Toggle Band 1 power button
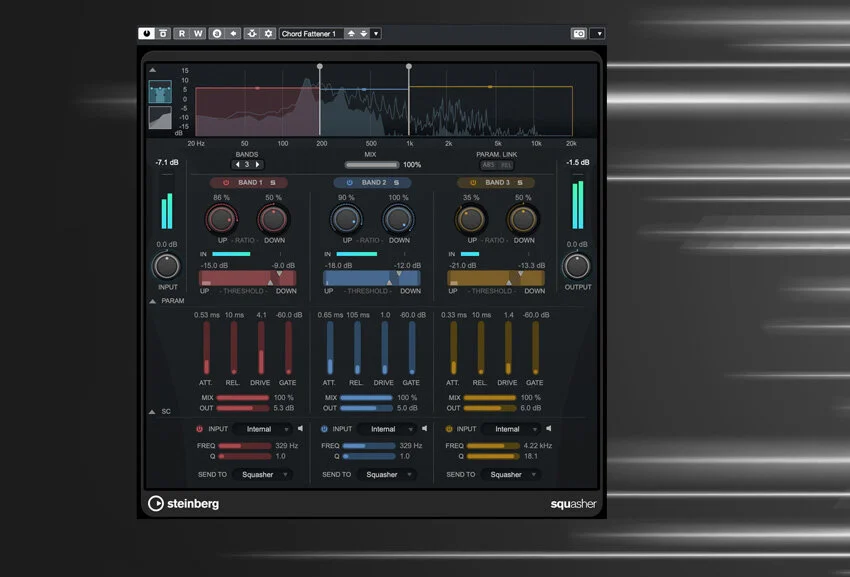The height and width of the screenshot is (577, 850). pos(227,183)
